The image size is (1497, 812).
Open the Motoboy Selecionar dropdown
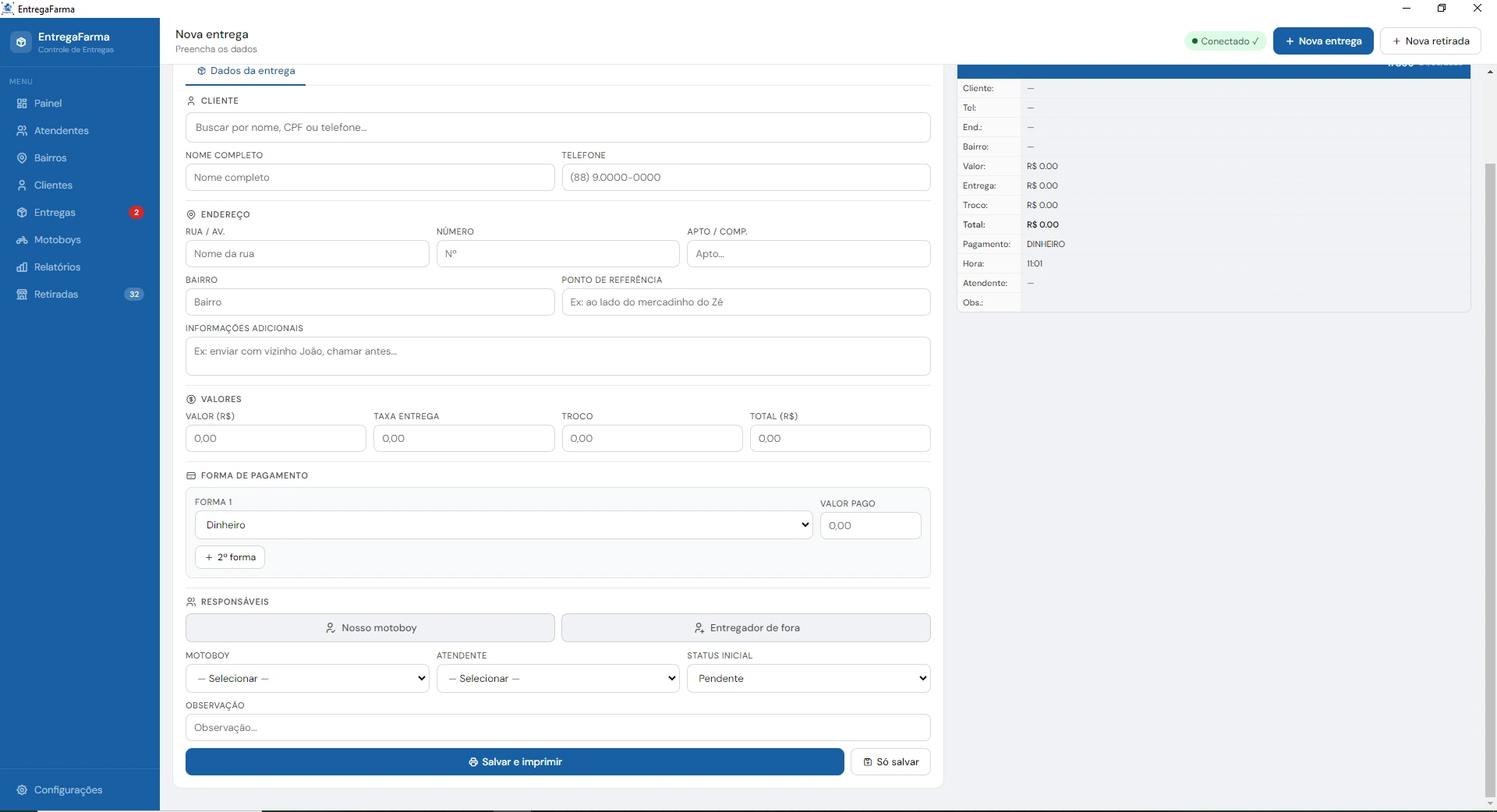(307, 679)
